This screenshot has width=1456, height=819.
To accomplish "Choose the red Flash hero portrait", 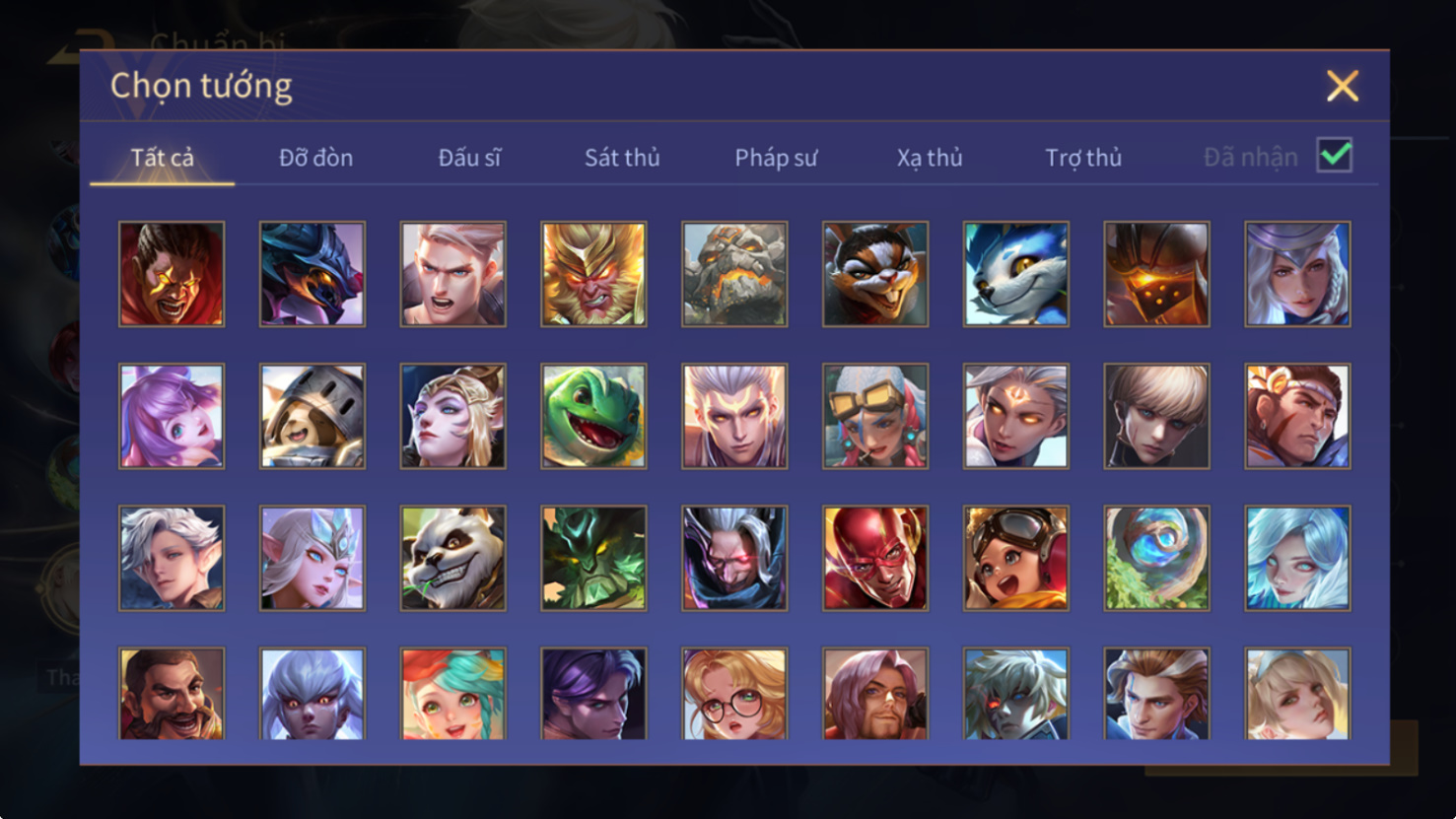I will click(x=875, y=558).
